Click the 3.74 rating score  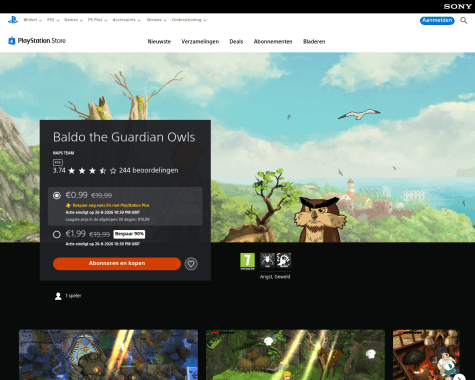[x=59, y=170]
